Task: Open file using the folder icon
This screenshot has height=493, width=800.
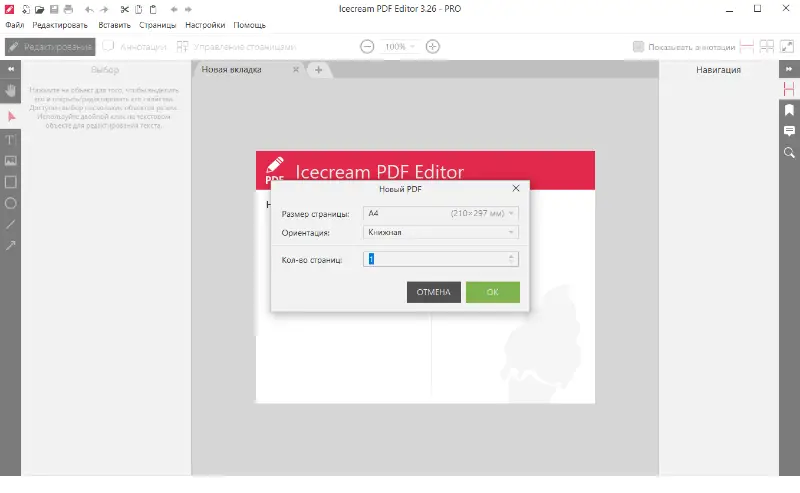Action: 39,9
